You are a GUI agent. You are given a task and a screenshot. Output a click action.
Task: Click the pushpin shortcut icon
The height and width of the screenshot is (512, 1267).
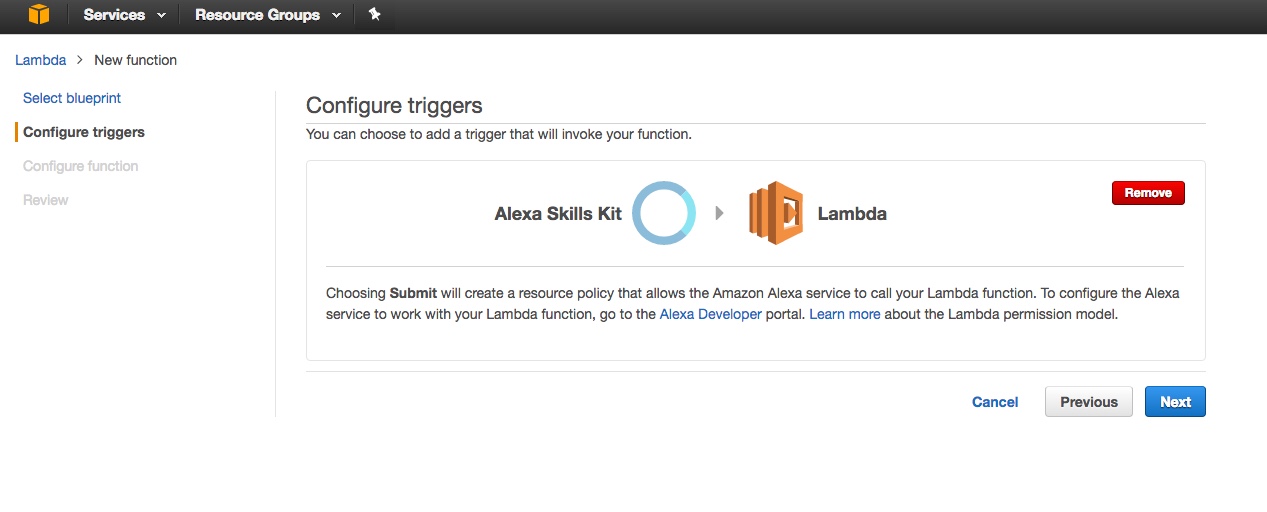pyautogui.click(x=374, y=15)
